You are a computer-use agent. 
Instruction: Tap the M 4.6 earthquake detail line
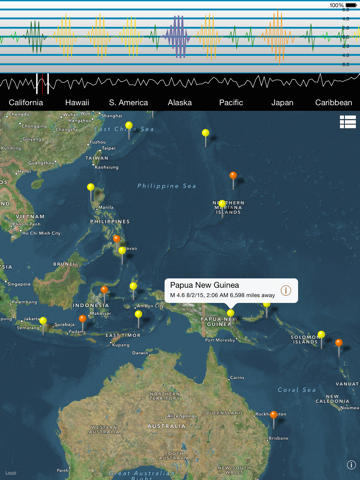(x=222, y=295)
